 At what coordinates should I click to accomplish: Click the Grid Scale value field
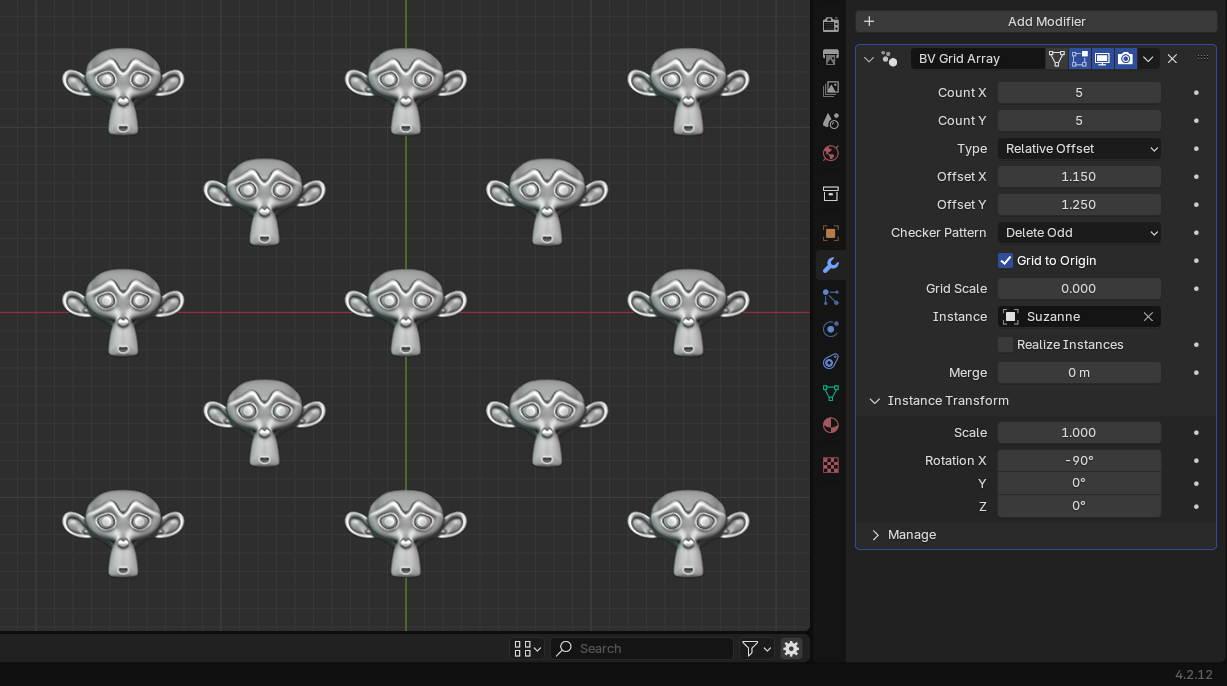(x=1079, y=289)
